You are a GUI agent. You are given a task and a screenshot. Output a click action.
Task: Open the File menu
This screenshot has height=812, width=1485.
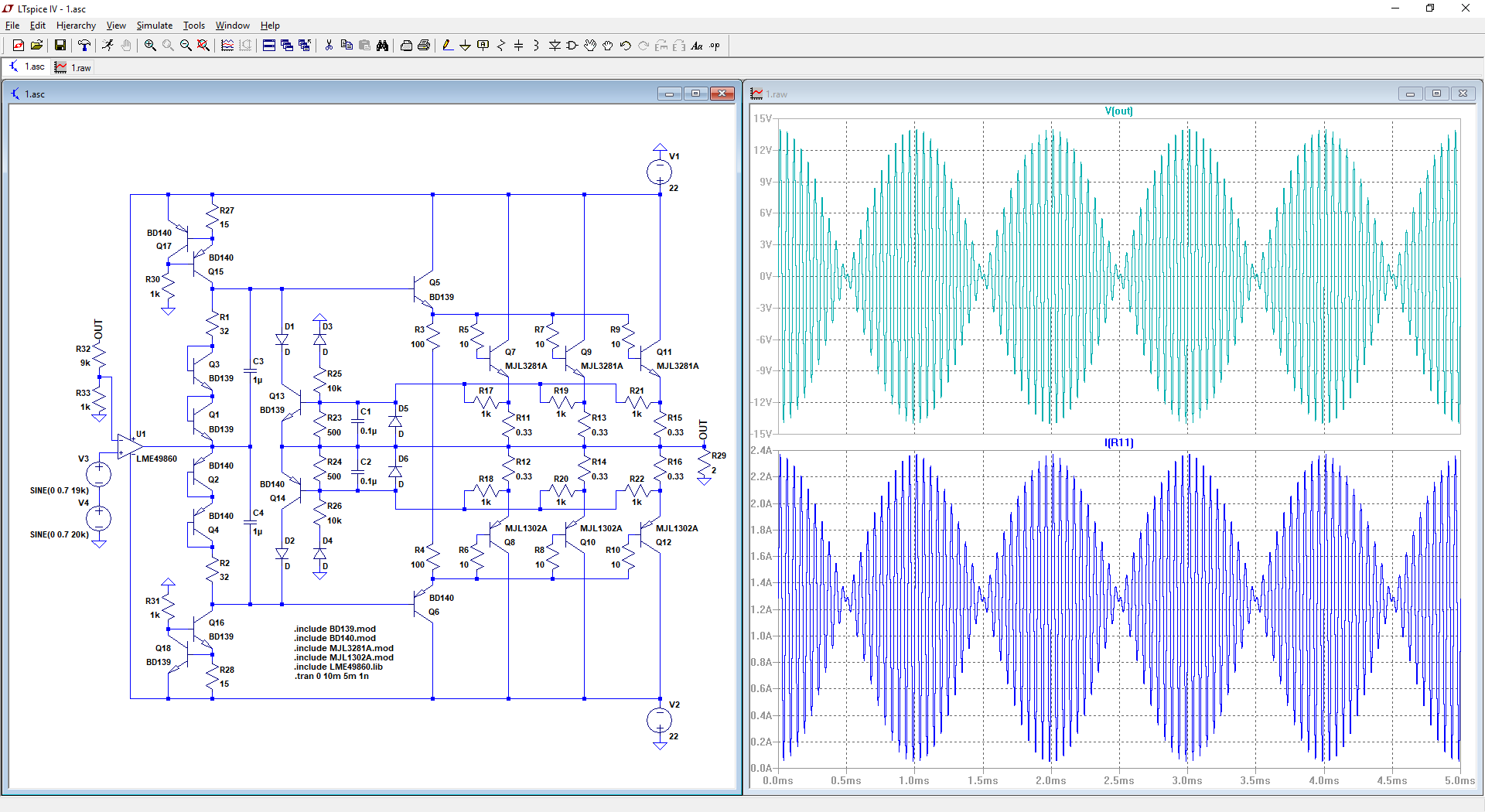coord(12,26)
